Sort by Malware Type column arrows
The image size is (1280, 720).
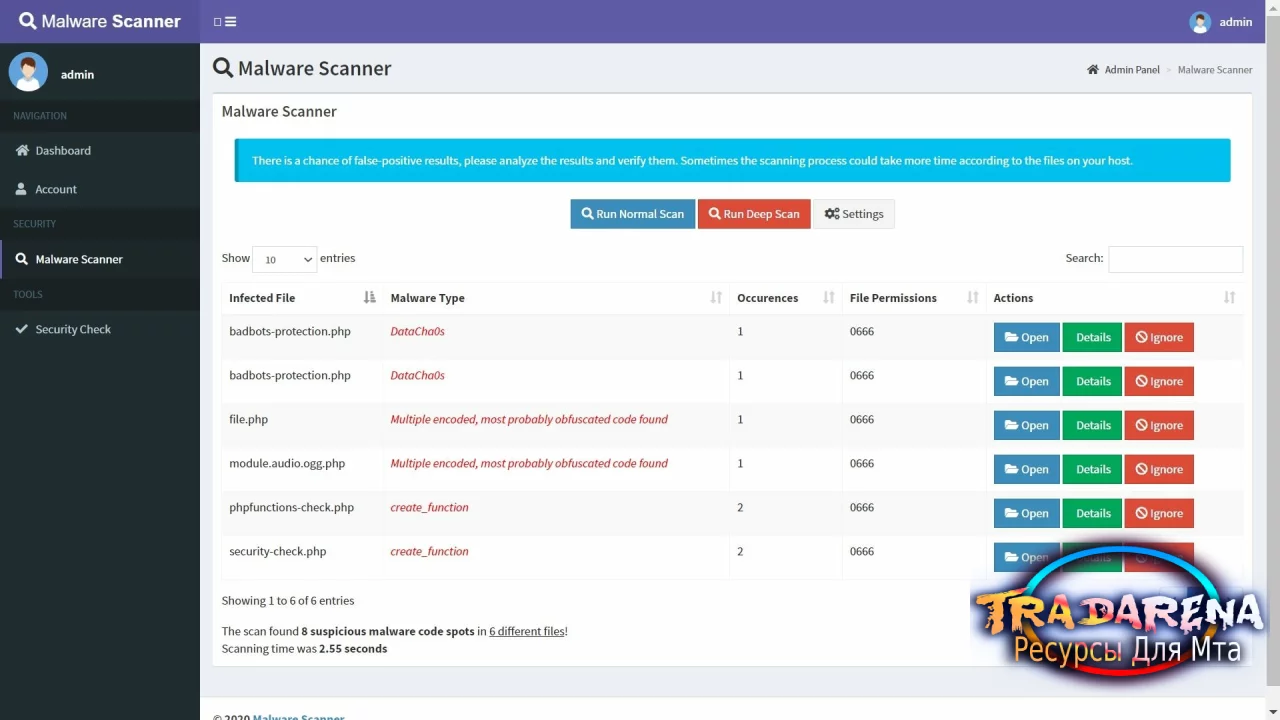coord(716,298)
